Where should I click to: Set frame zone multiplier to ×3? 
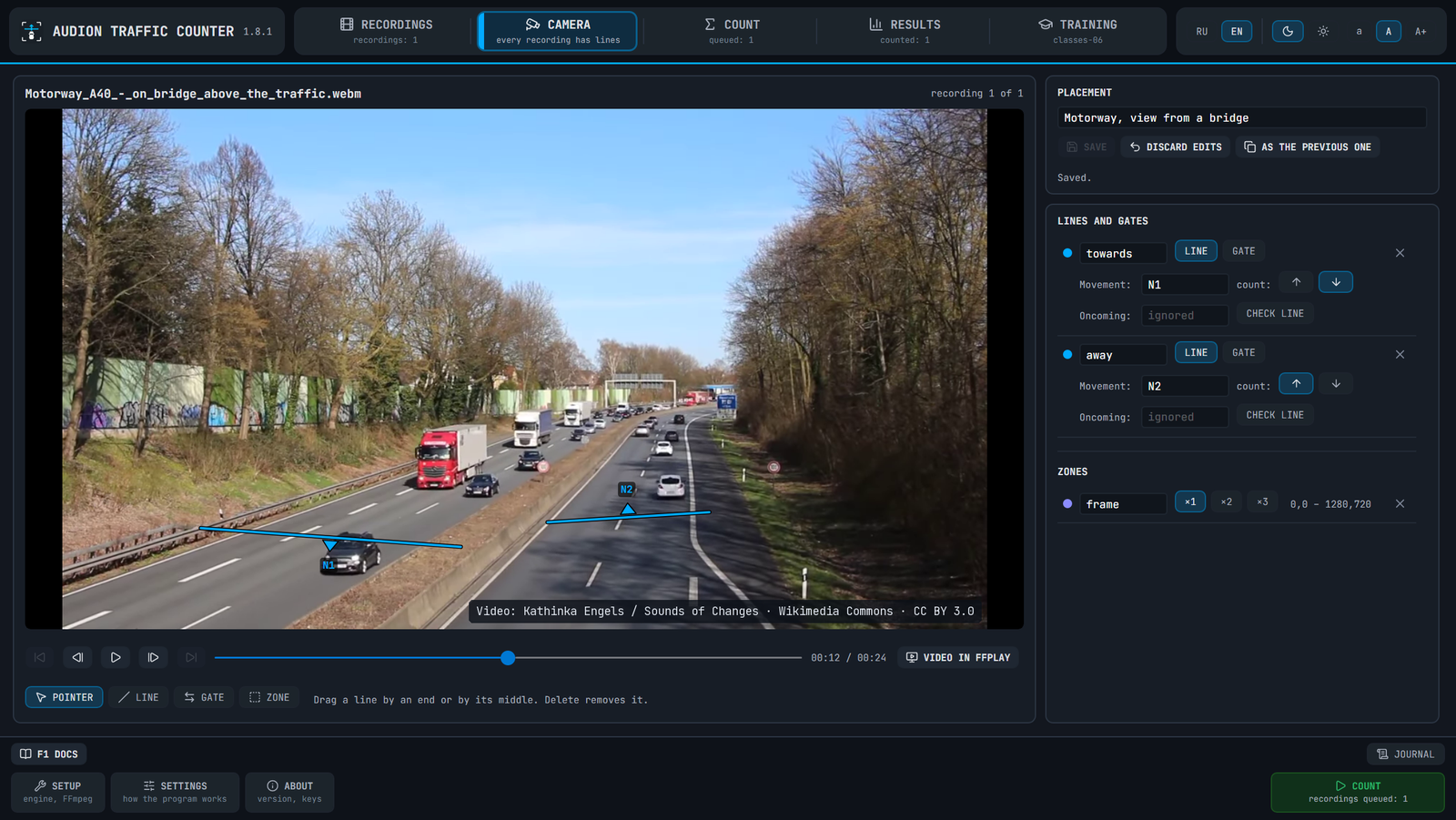pos(1262,501)
